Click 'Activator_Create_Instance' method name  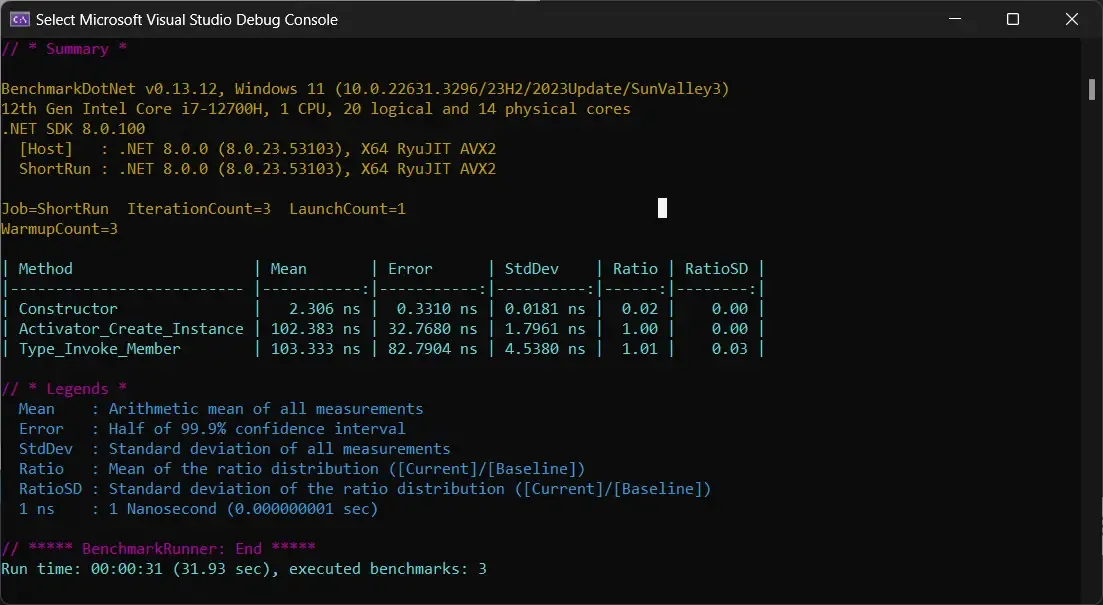pos(132,329)
